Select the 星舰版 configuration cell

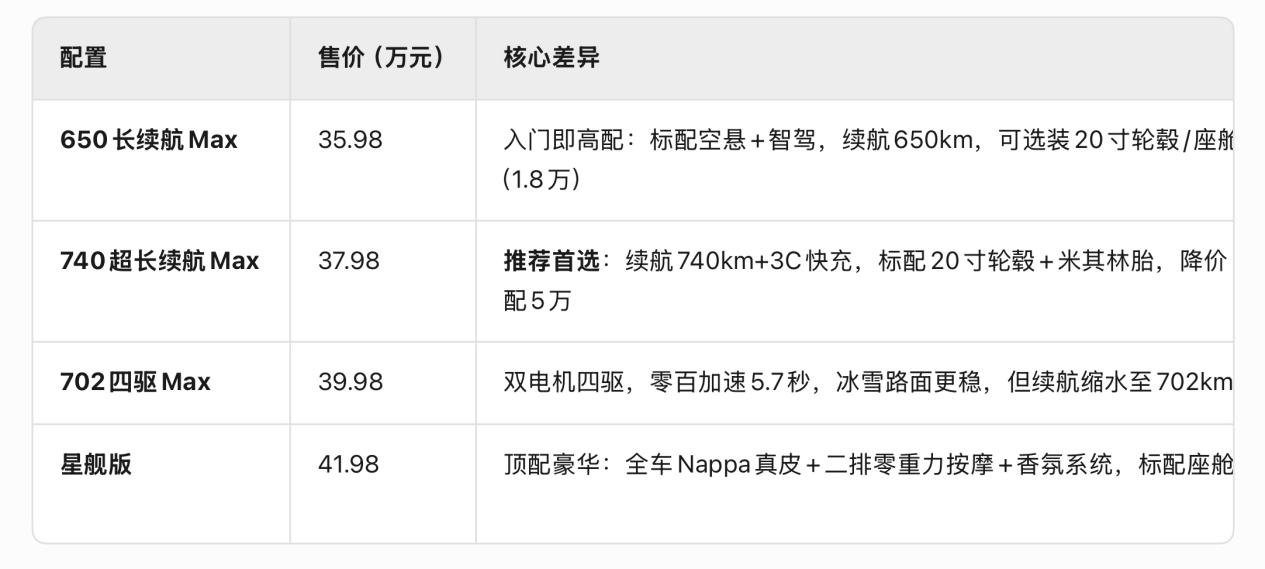coord(161,484)
